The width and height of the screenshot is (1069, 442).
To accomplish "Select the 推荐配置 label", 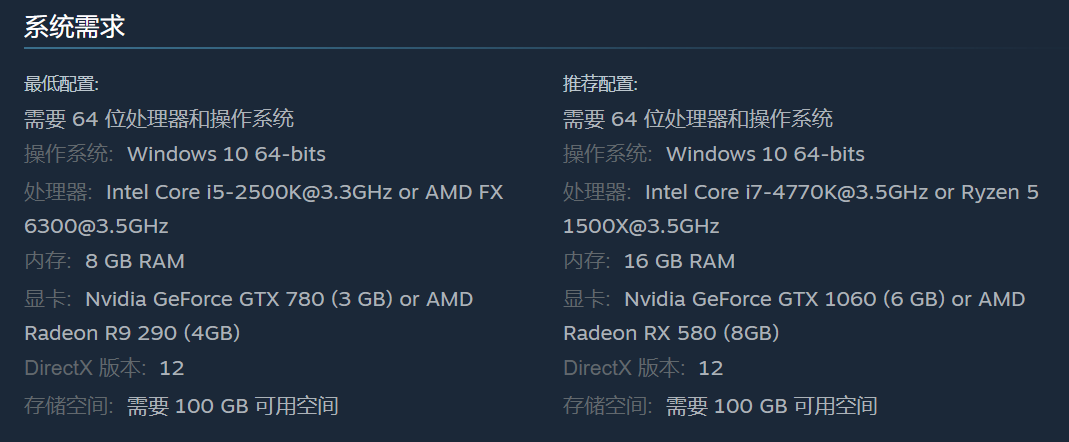I will [600, 85].
